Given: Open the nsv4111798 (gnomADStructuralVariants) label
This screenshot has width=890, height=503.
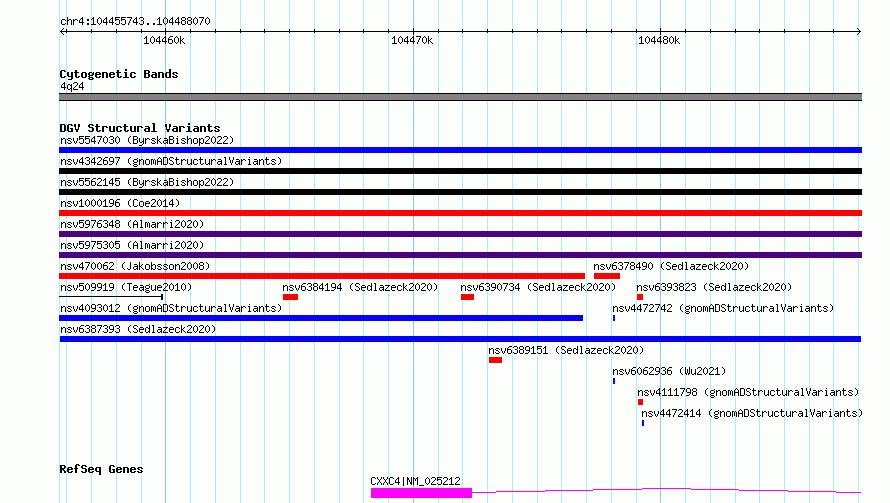Looking at the screenshot, I should coord(748,392).
